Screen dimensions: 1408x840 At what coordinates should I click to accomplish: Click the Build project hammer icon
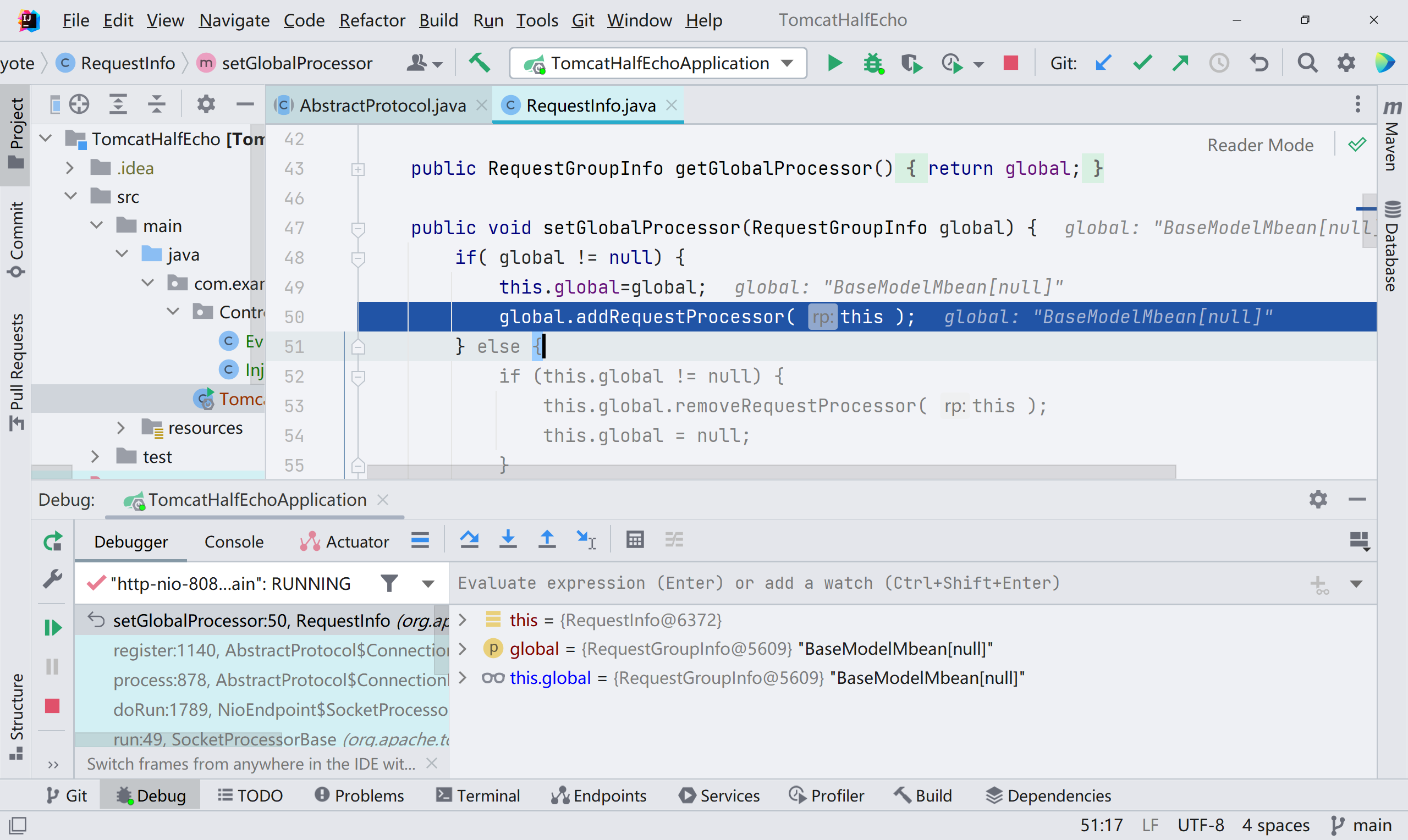pyautogui.click(x=479, y=63)
